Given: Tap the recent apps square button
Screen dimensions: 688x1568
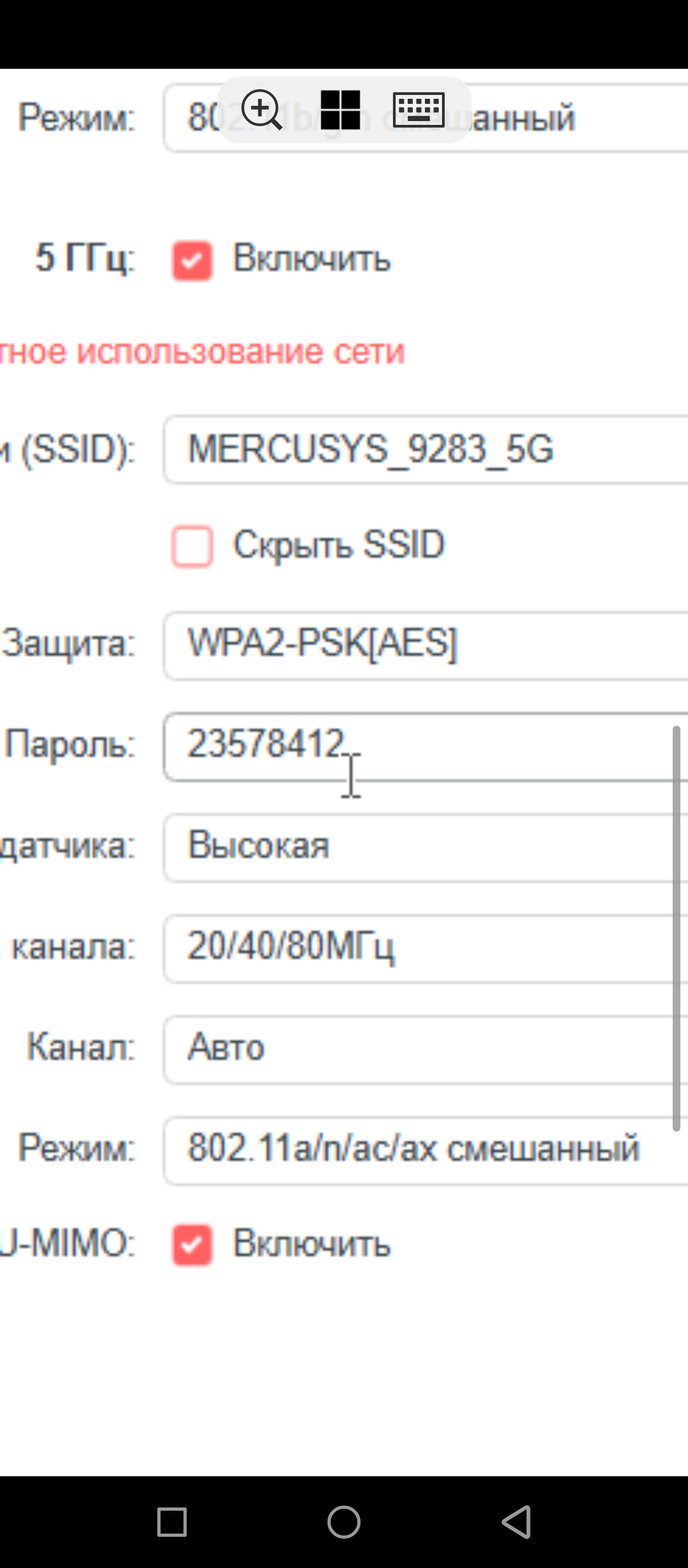Looking at the screenshot, I should 172,1521.
